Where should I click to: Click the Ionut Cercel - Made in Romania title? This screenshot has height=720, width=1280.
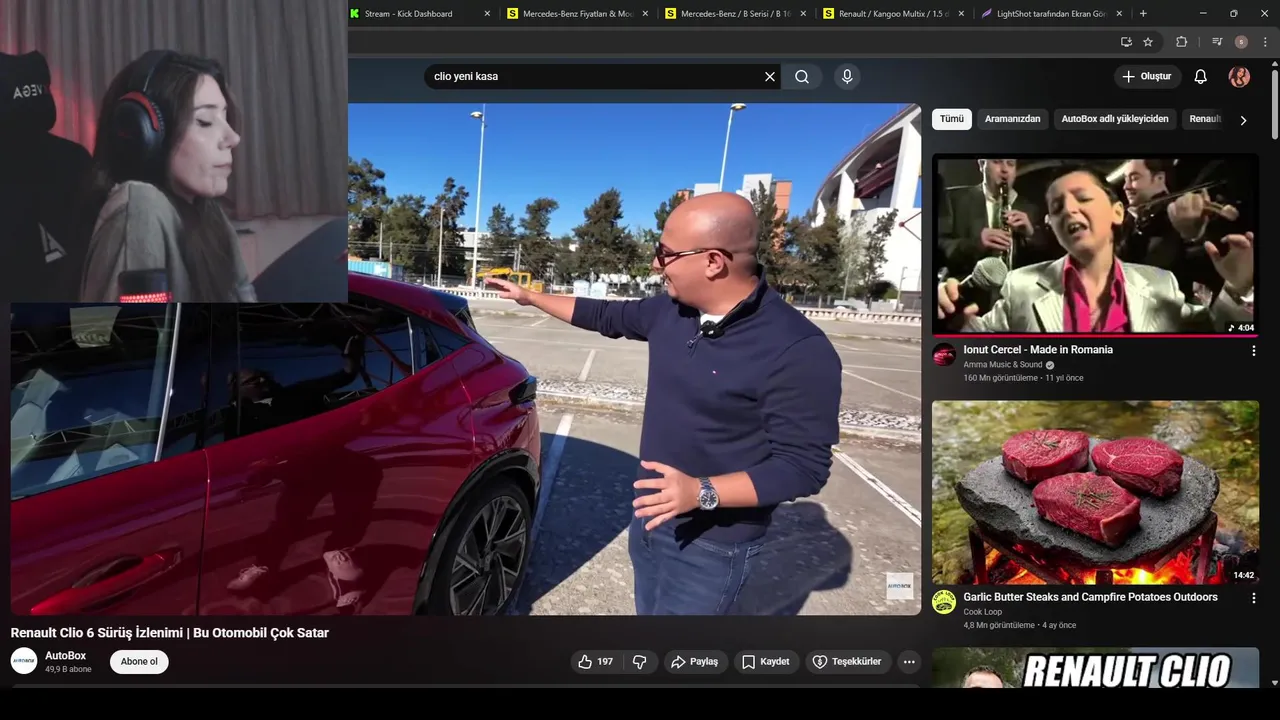point(1038,350)
